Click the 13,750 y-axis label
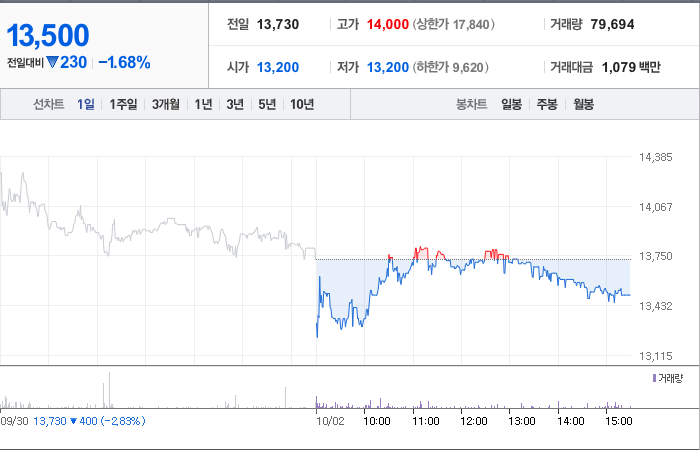The height and width of the screenshot is (450, 700). click(x=655, y=256)
